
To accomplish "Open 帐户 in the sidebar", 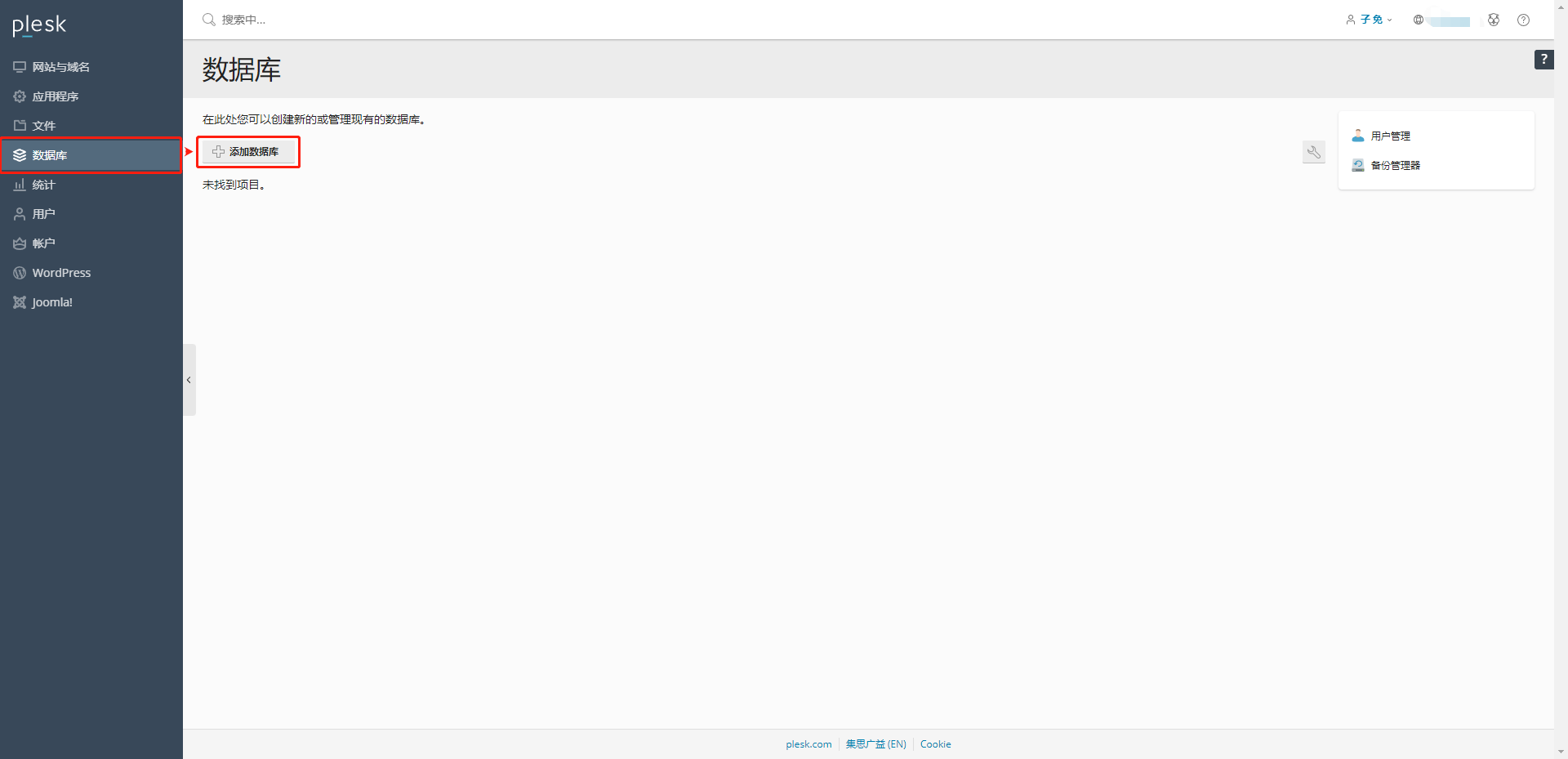I will tap(91, 243).
